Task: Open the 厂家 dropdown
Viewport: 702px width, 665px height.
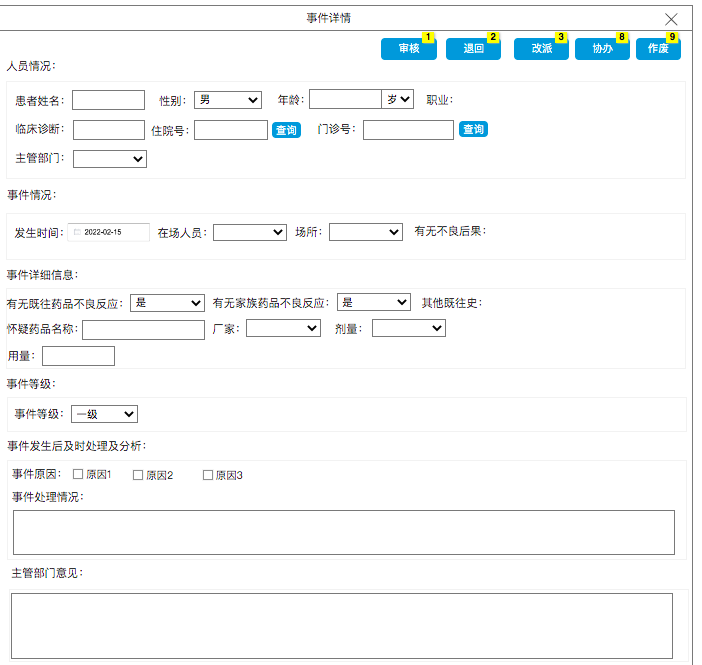Action: (x=283, y=328)
